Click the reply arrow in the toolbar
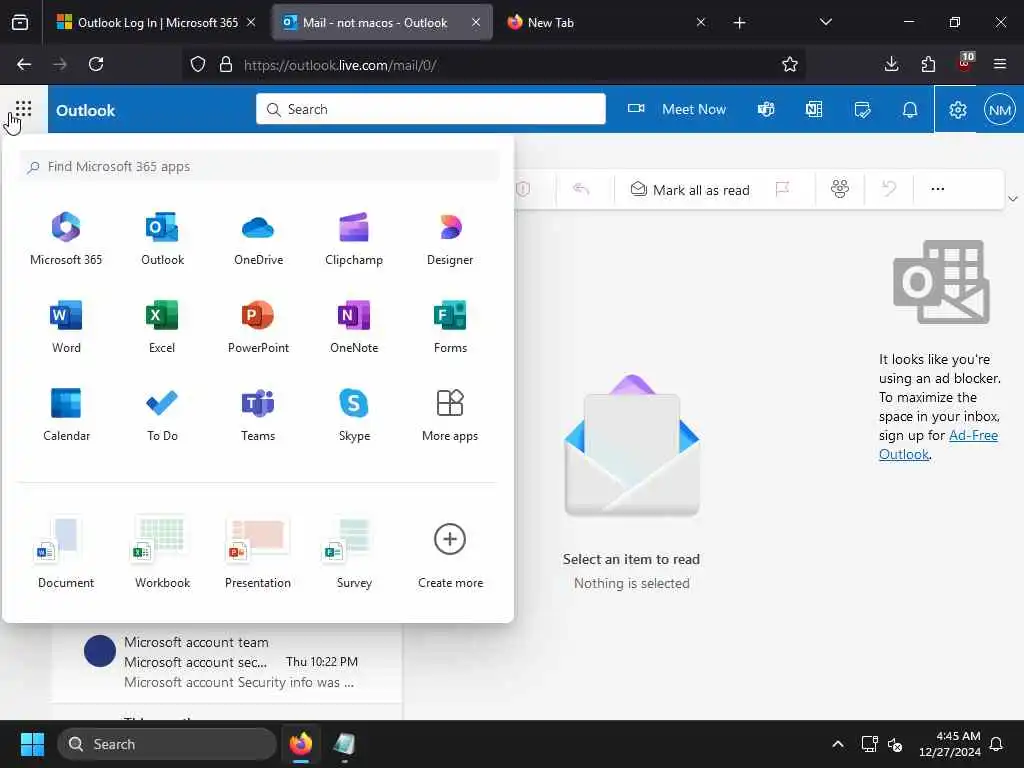Screen dimensions: 1024x768 581,189
